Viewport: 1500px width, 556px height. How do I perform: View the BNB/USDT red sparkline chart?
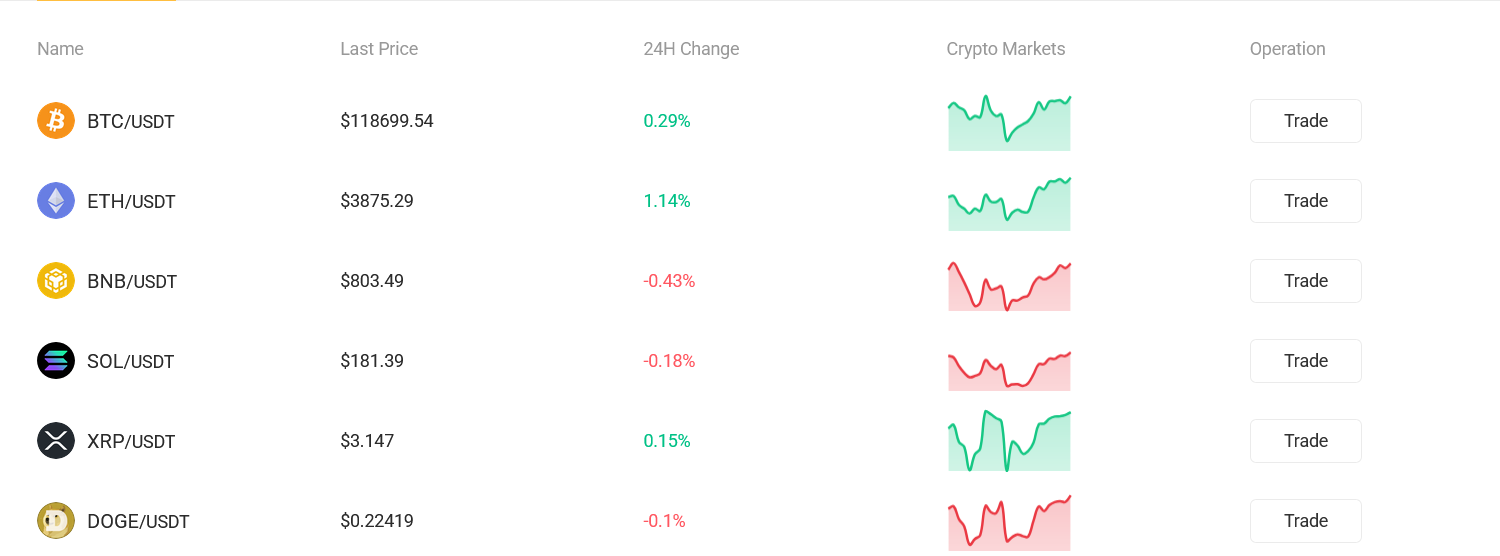coord(1009,286)
